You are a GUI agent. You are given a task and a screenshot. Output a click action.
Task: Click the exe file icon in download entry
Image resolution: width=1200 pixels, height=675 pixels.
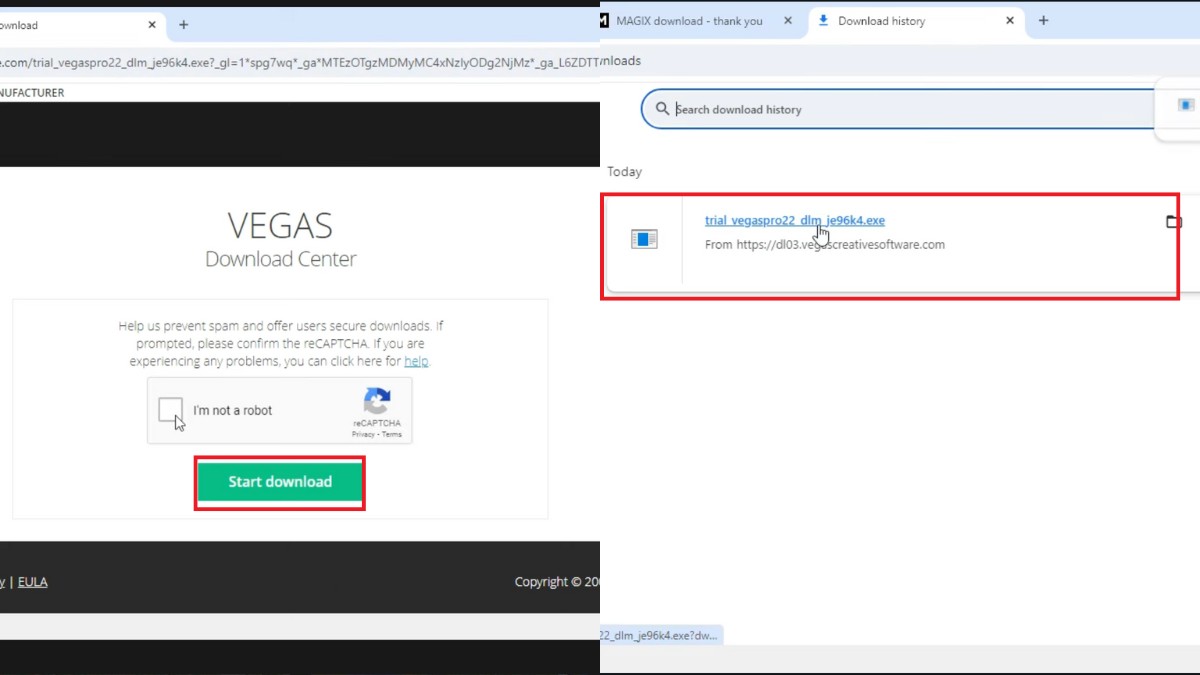(x=644, y=239)
